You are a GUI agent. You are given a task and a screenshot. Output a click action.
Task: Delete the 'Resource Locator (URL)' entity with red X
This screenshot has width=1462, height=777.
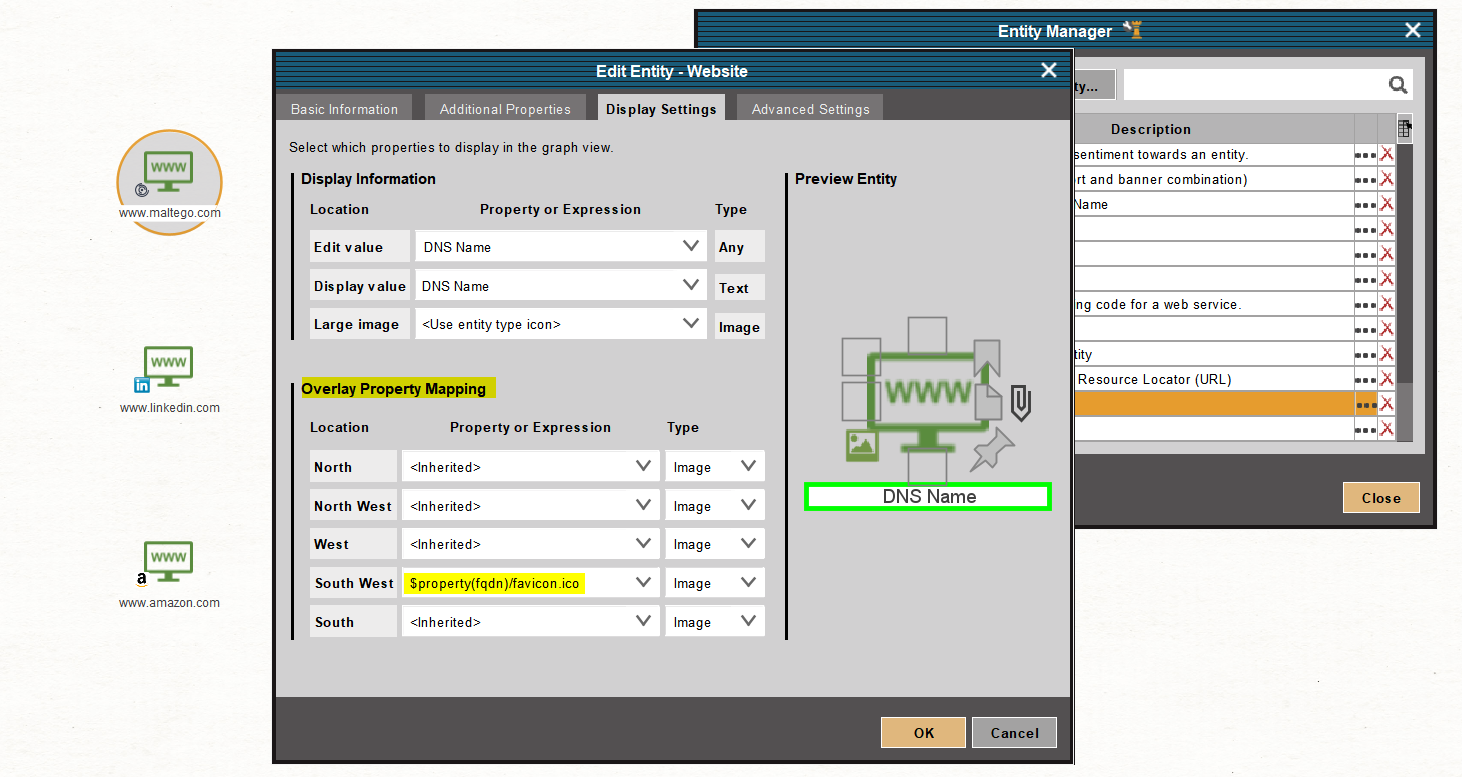click(1386, 380)
